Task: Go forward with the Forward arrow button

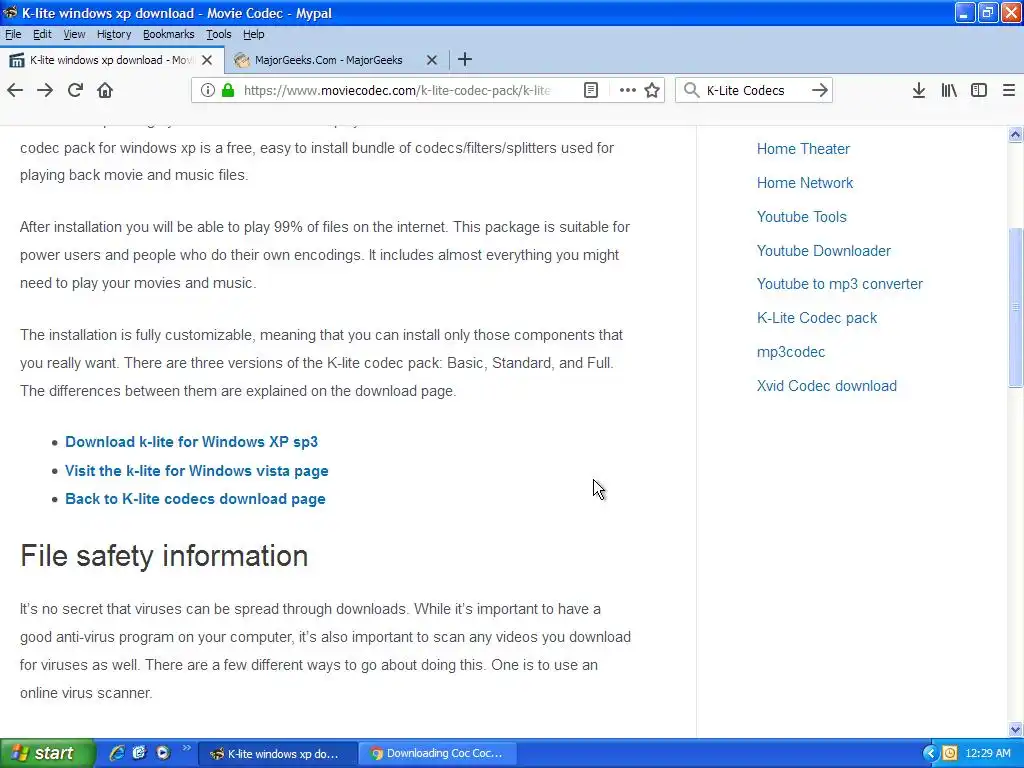Action: coord(45,90)
